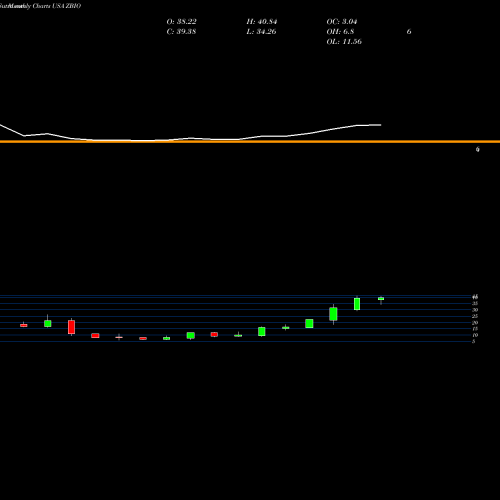500x500 pixels.
Task: Click the 'C: 39.38' close price value
Action: pos(181,32)
